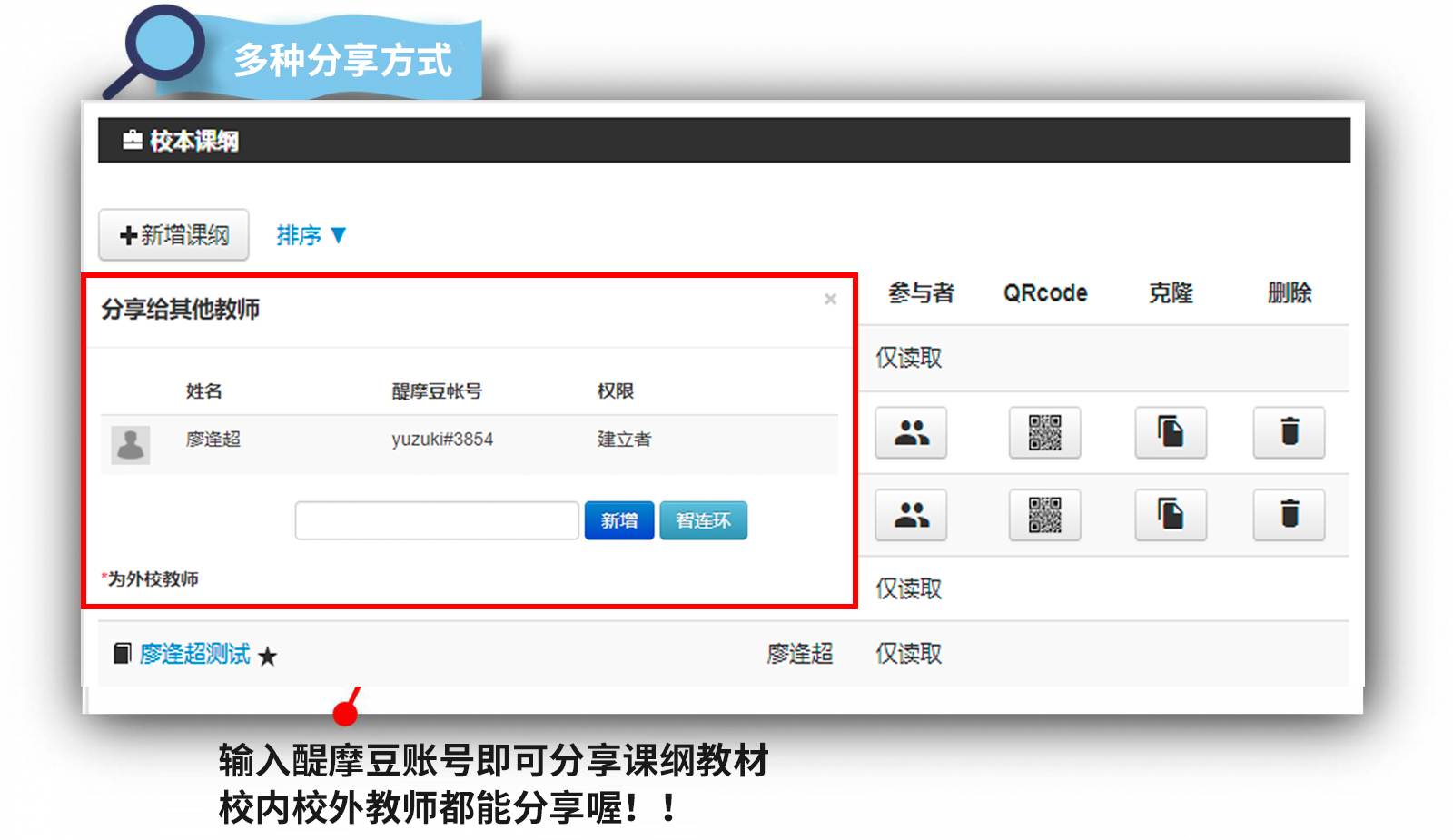Close the 分享给其他教师 dialog
Image resolution: width=1453 pixels, height=840 pixels.
tap(830, 300)
